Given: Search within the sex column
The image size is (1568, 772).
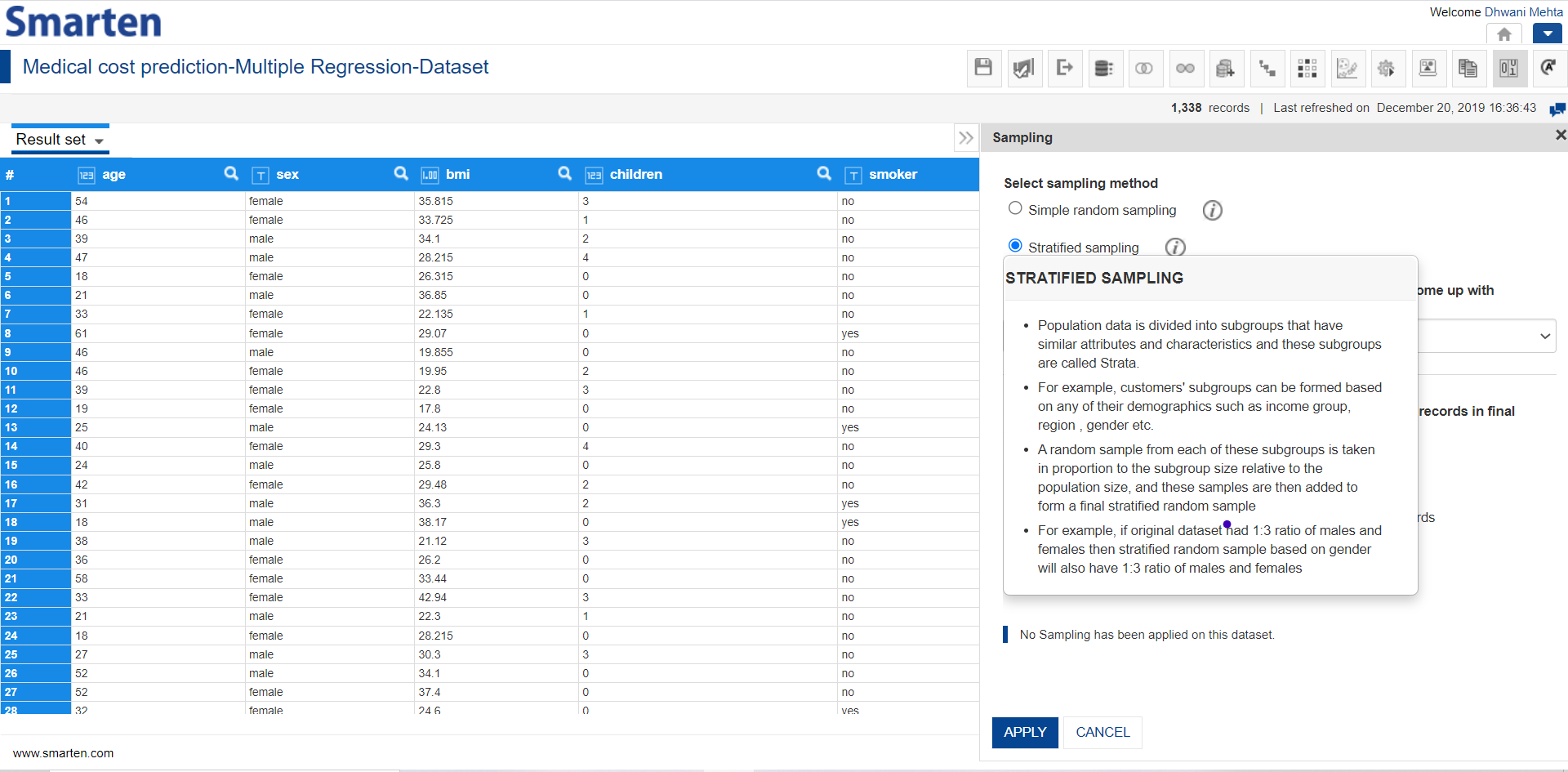Looking at the screenshot, I should [401, 173].
